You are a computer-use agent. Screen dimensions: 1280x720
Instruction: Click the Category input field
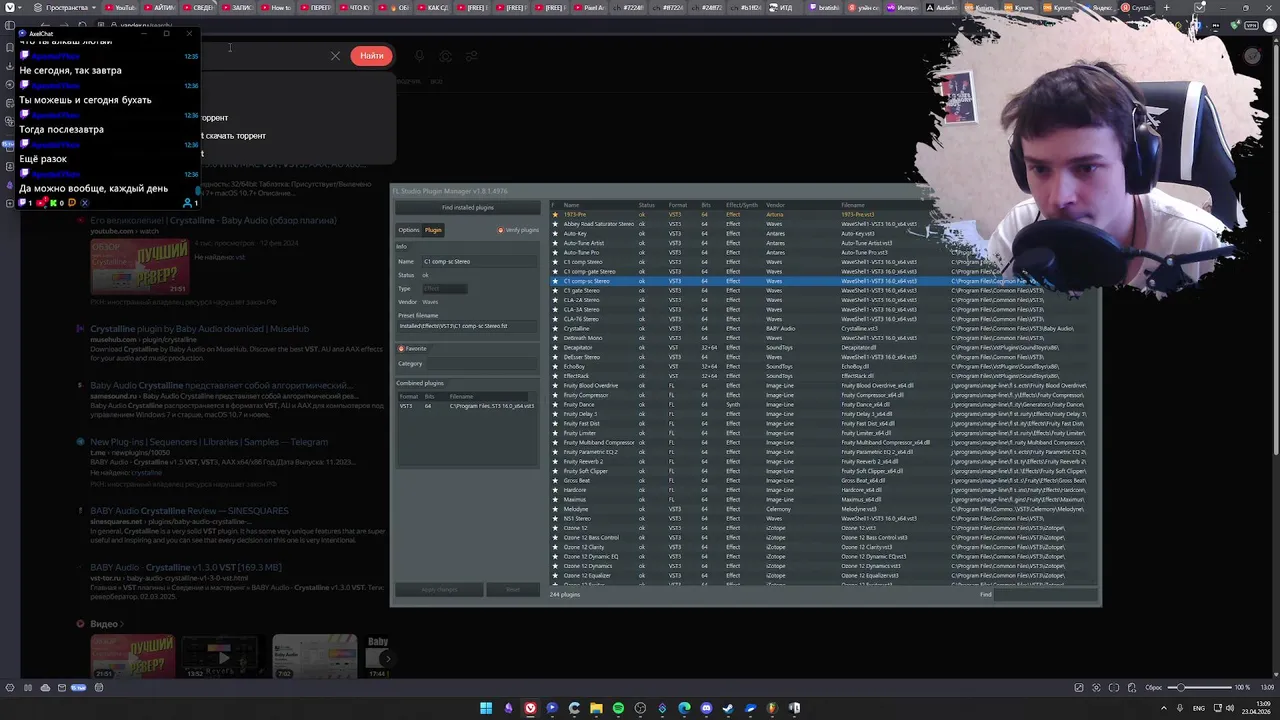click(x=480, y=363)
